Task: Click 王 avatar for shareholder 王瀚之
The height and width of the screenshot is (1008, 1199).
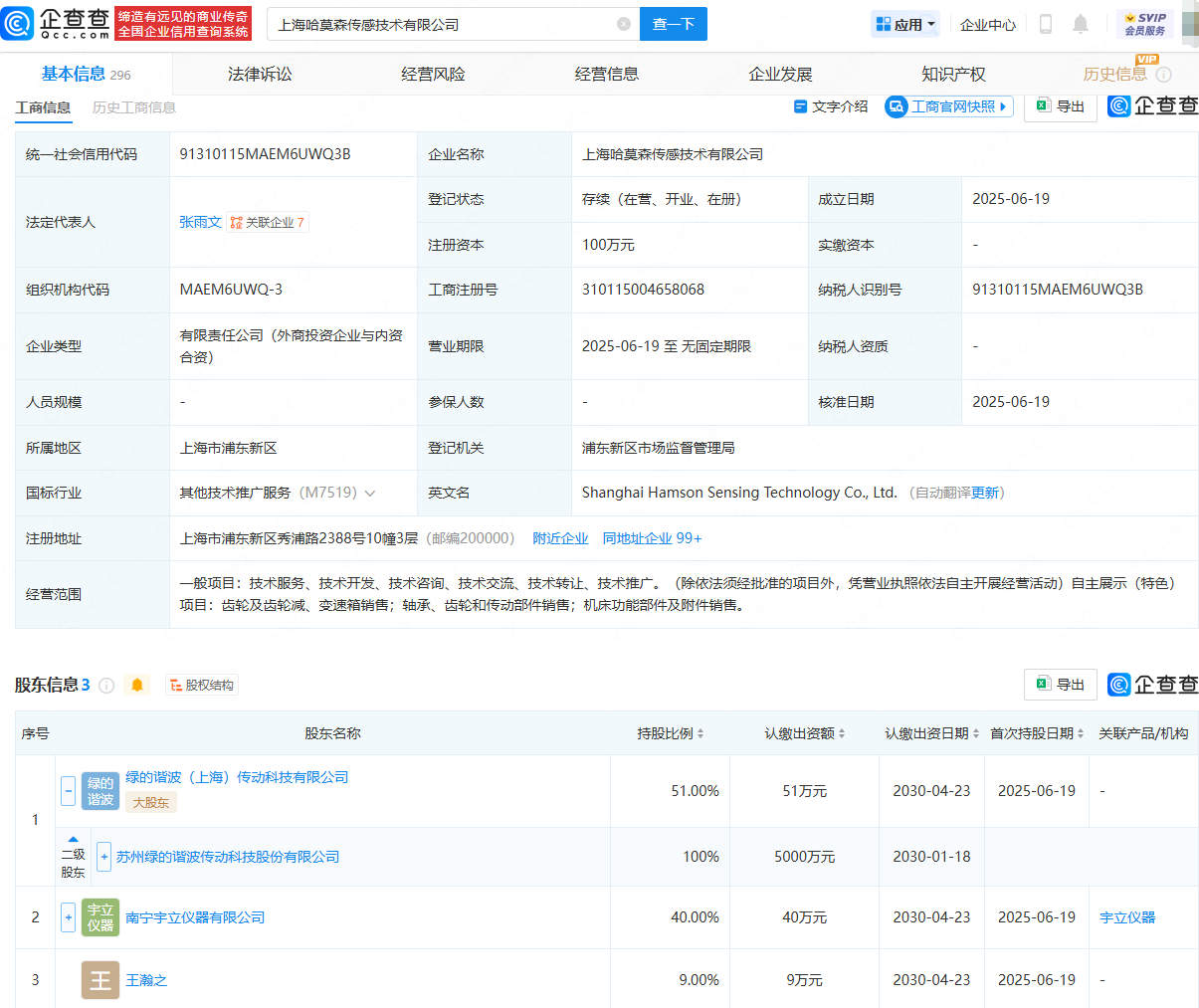Action: coord(100,980)
